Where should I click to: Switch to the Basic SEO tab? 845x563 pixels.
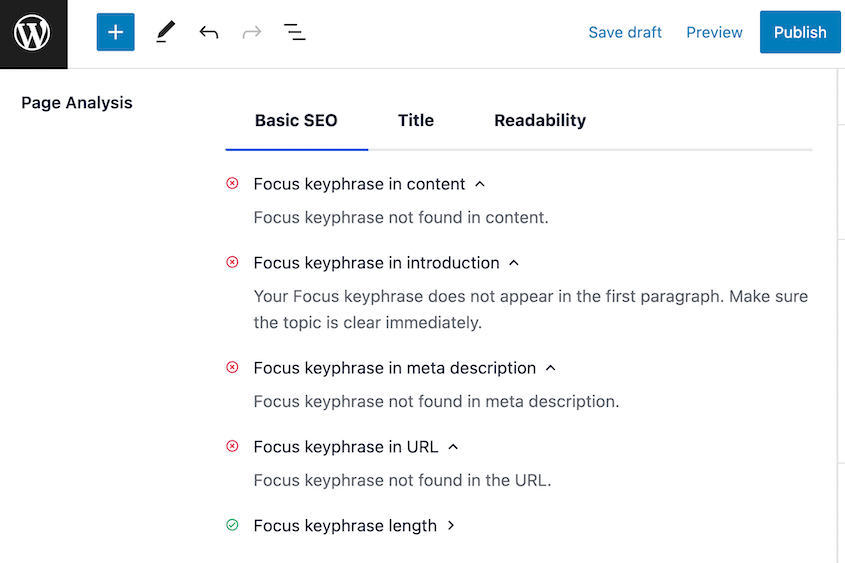[x=296, y=120]
